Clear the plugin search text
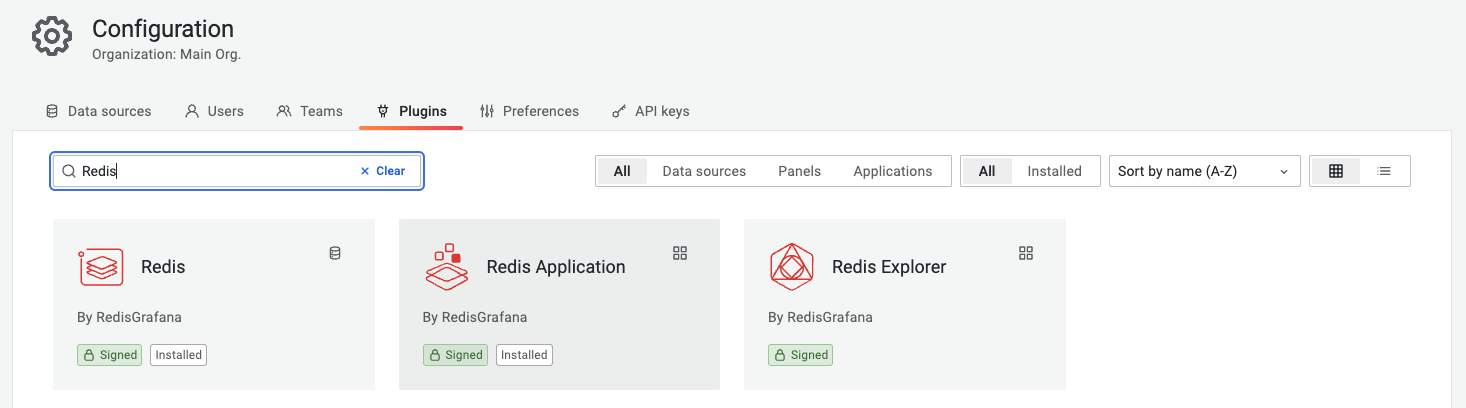The height and width of the screenshot is (408, 1466). [383, 171]
